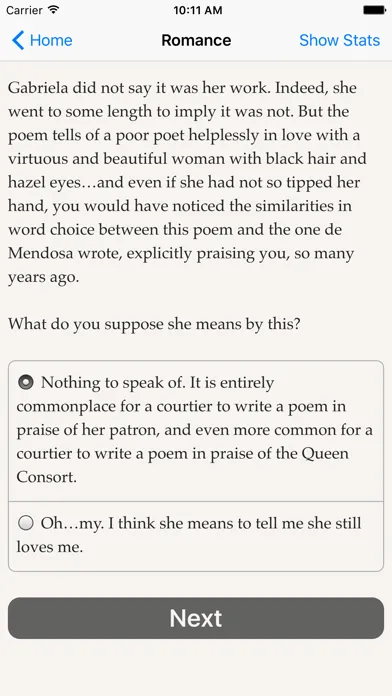Tap the Romance title in the header
The width and height of the screenshot is (392, 696).
pyautogui.click(x=196, y=40)
